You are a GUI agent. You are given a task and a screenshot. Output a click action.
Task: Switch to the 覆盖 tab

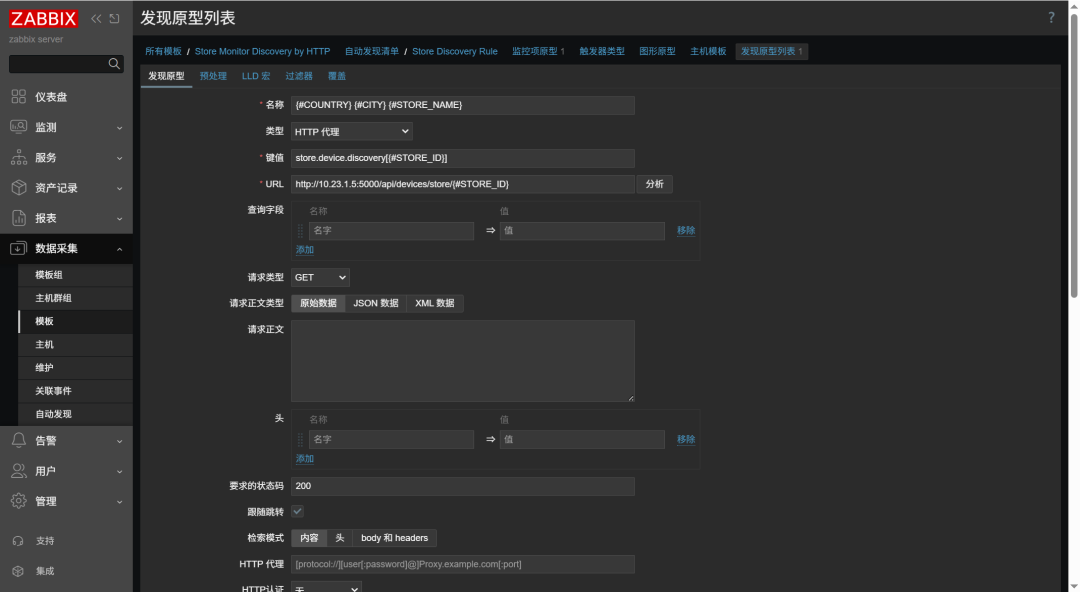tap(337, 76)
